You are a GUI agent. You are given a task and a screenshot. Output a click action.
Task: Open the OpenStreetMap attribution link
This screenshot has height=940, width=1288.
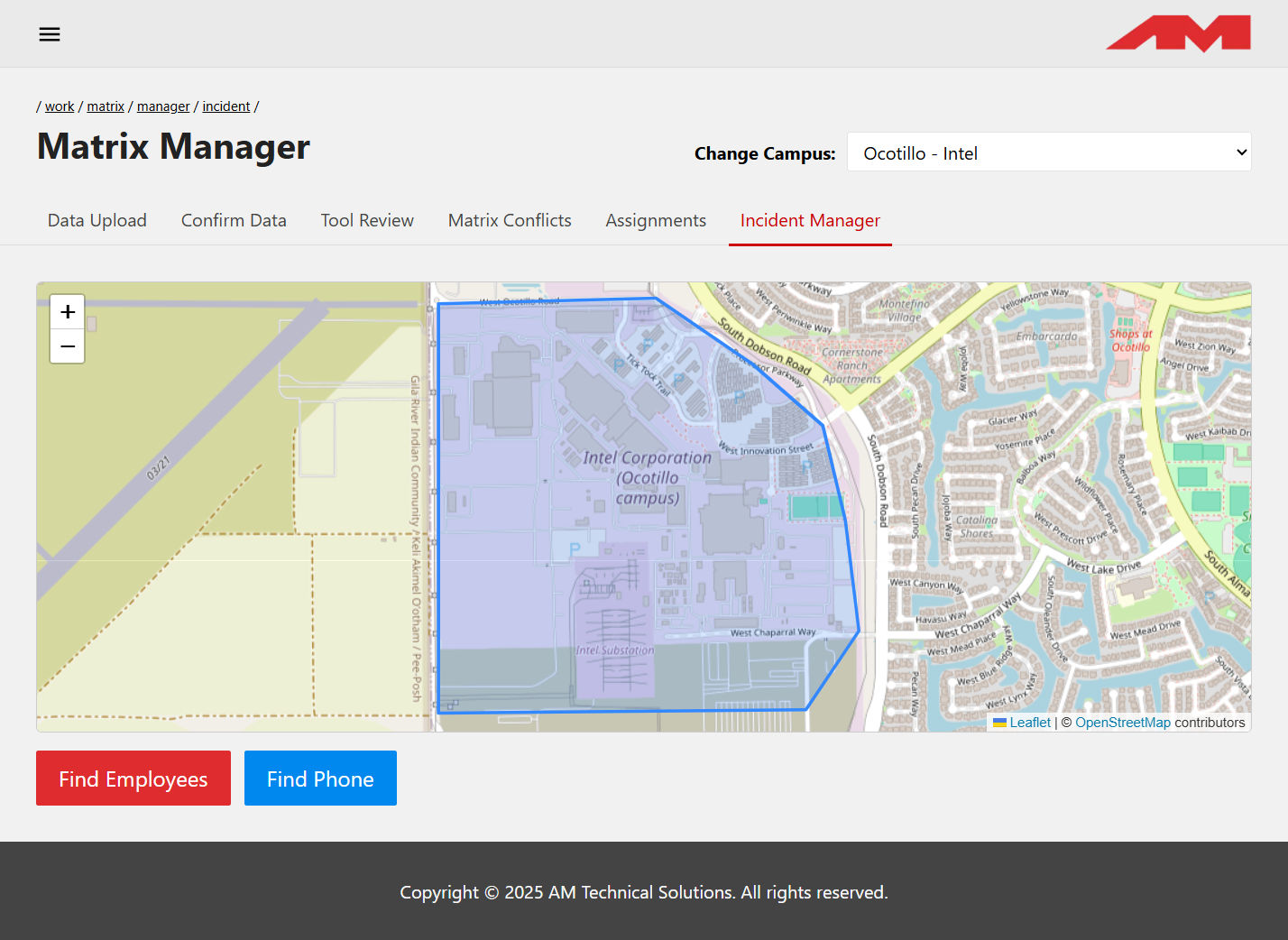click(x=1122, y=723)
